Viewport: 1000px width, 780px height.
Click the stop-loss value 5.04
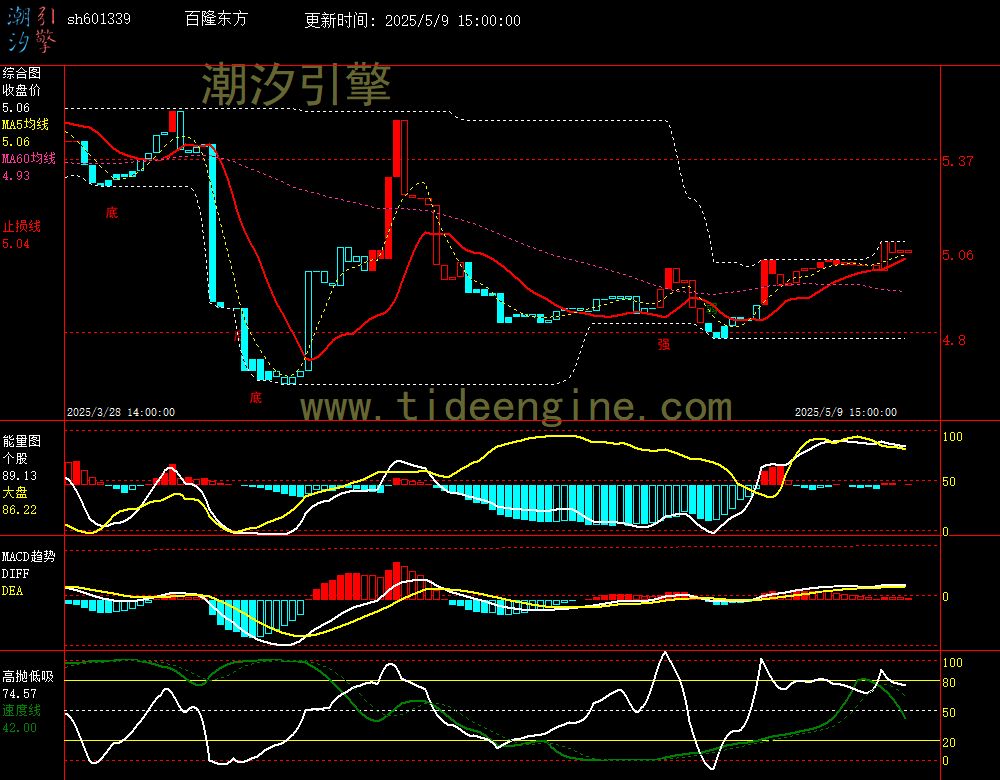(x=16, y=244)
